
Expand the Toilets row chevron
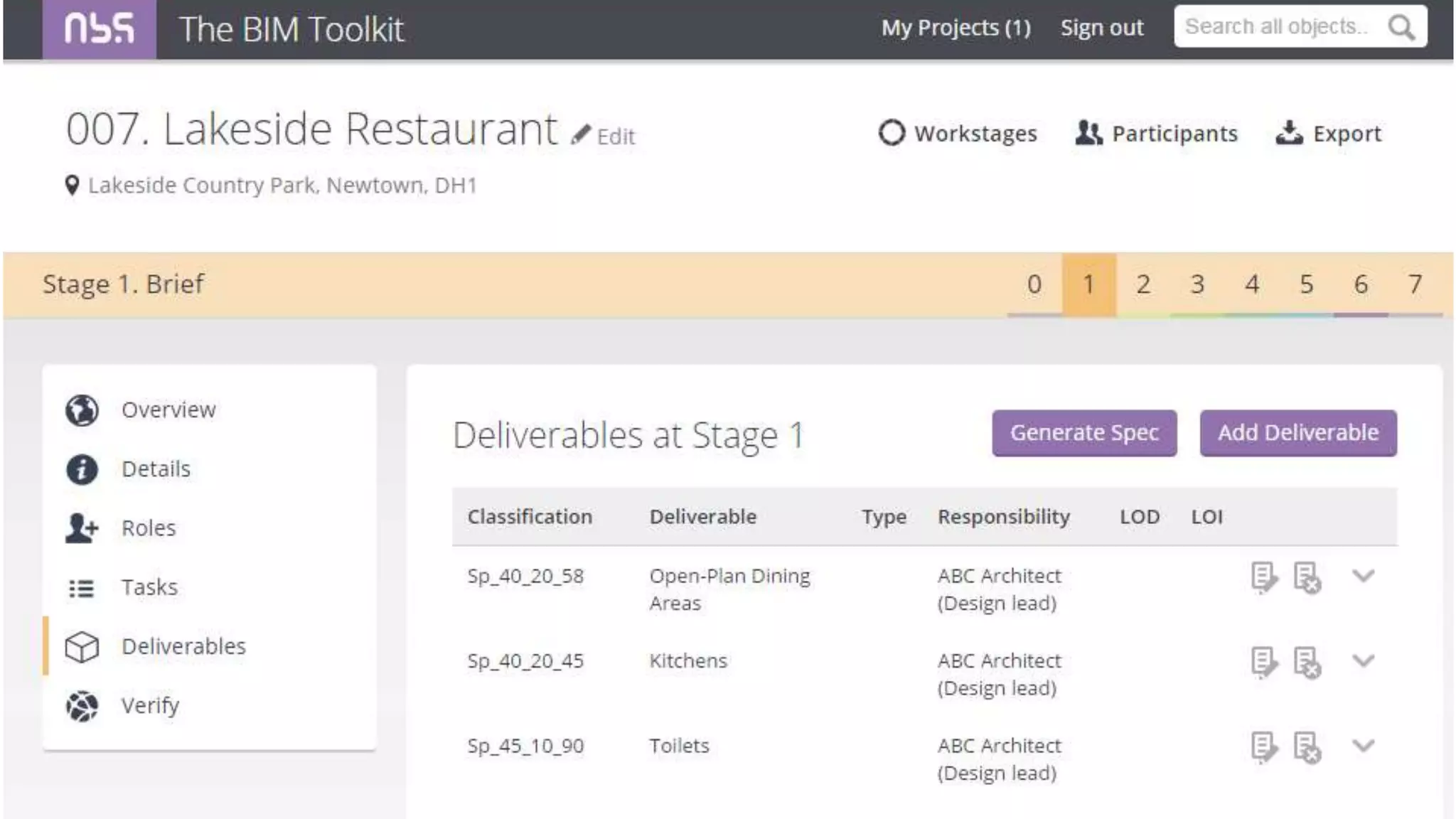(x=1363, y=746)
